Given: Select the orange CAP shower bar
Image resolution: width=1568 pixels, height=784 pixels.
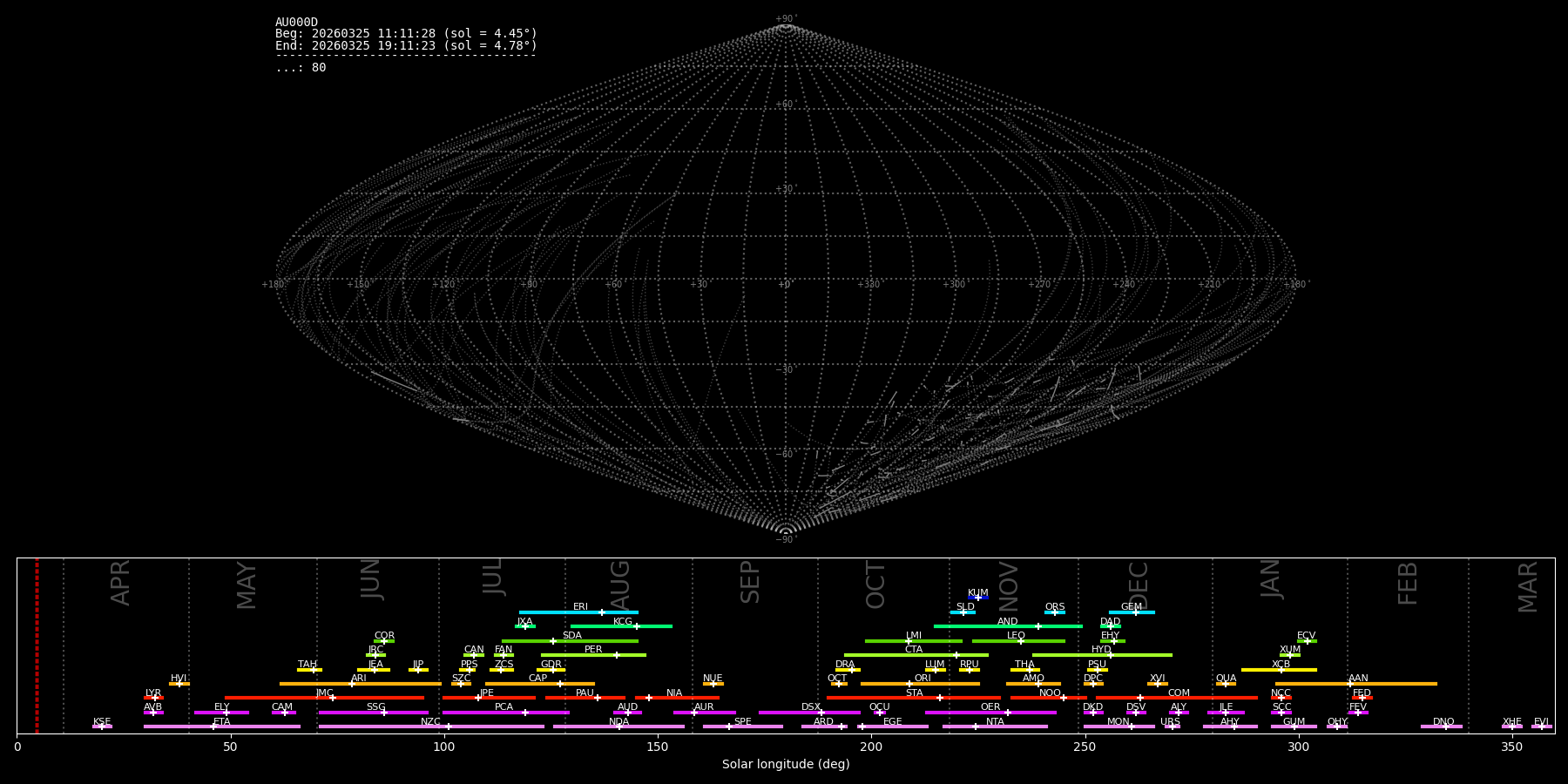Looking at the screenshot, I should coord(540,684).
